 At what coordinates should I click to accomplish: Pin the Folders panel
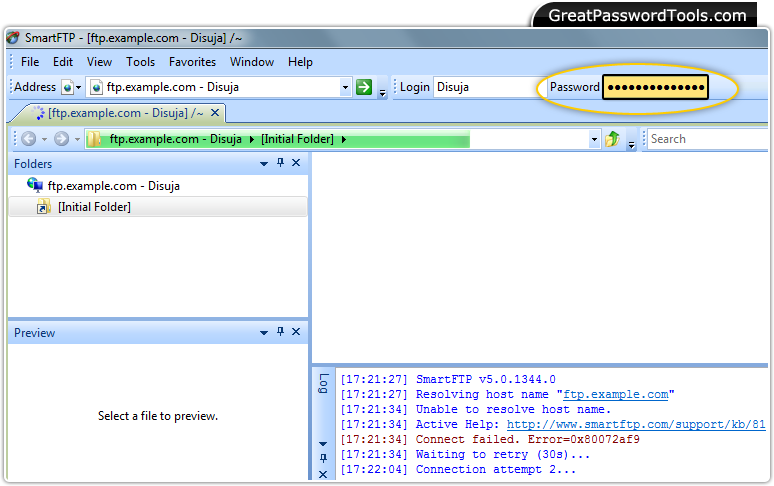[x=280, y=162]
